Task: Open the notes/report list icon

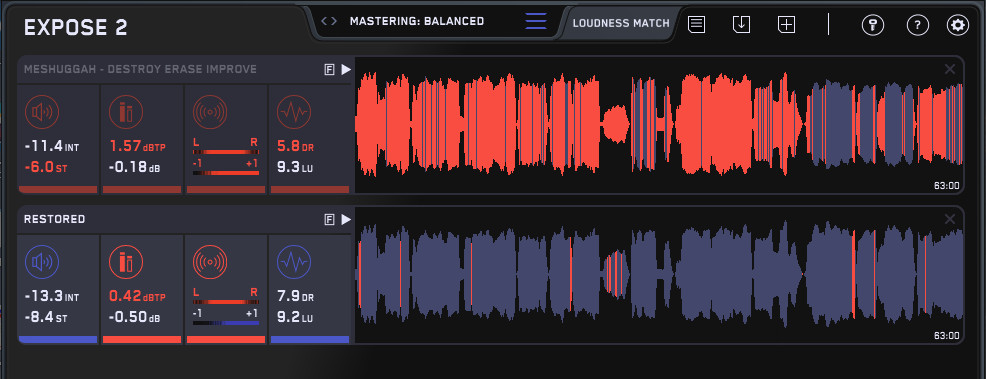Action: (696, 25)
